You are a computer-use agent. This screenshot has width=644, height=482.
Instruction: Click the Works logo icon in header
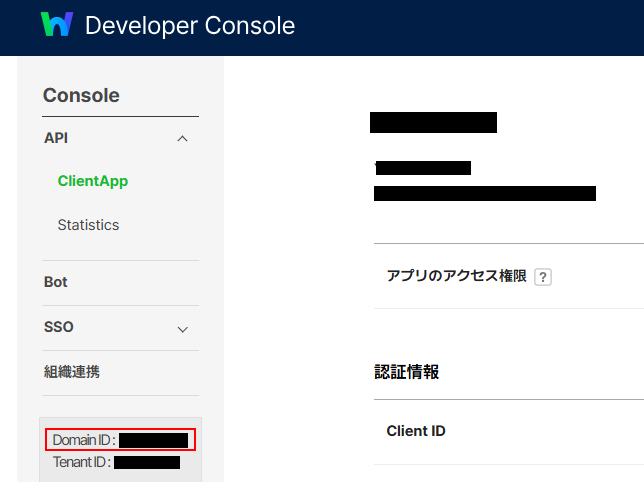tap(57, 25)
